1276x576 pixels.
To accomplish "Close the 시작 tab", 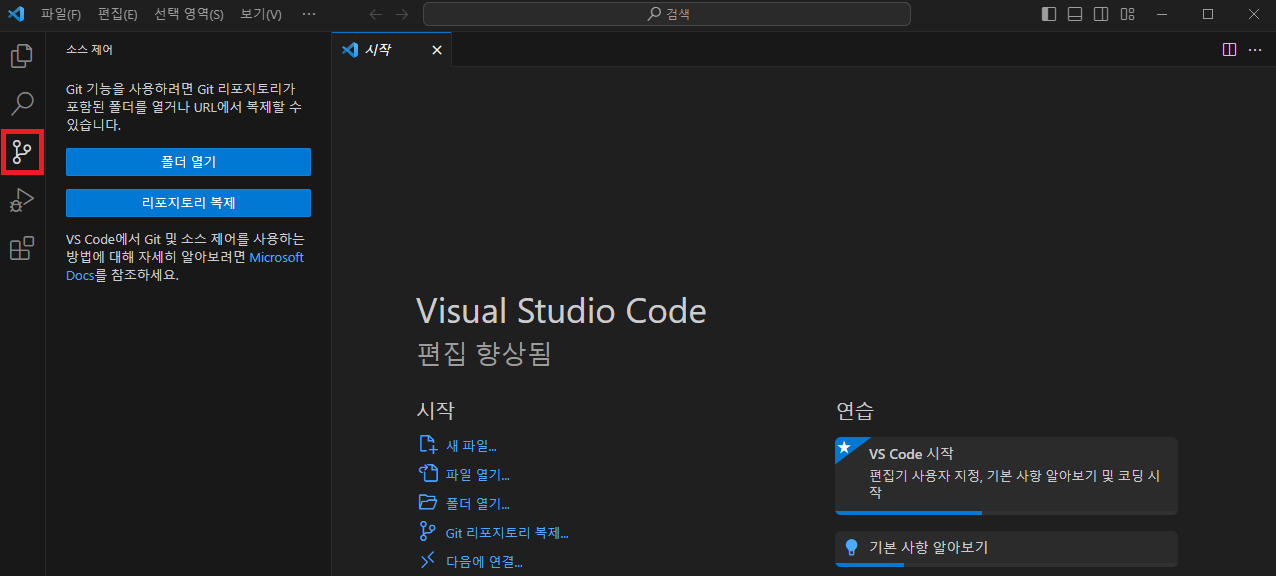I will pos(437,50).
